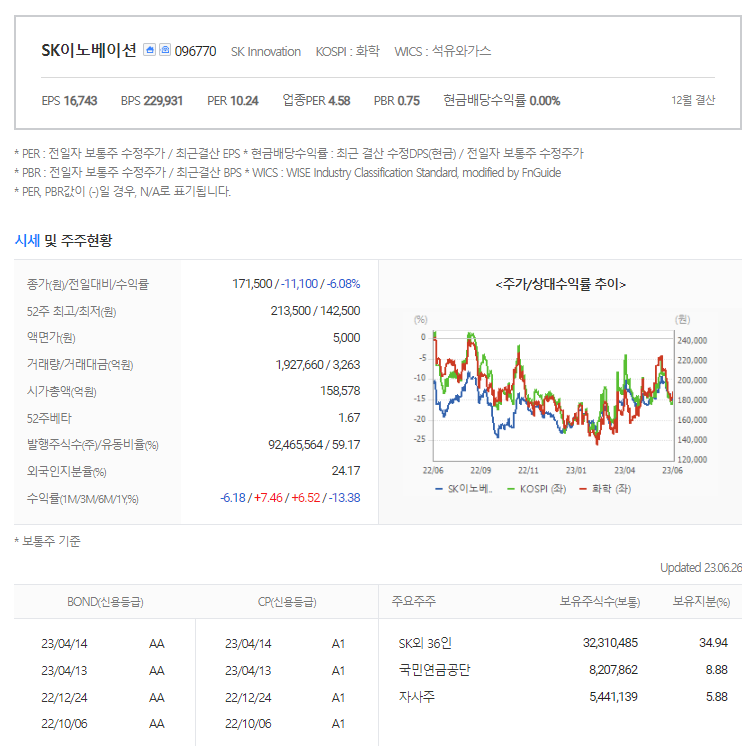Click the 'KOSPI : 화학' classification
This screenshot has width=748, height=746.
point(348,51)
